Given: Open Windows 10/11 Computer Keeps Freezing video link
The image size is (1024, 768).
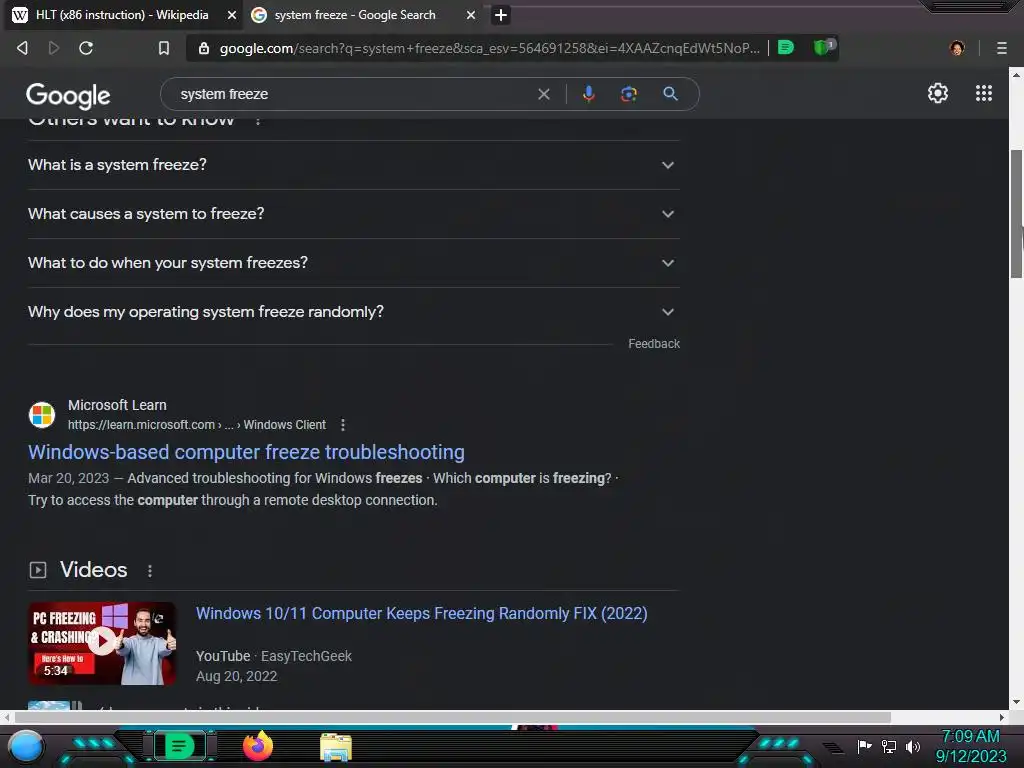Looking at the screenshot, I should [x=422, y=614].
